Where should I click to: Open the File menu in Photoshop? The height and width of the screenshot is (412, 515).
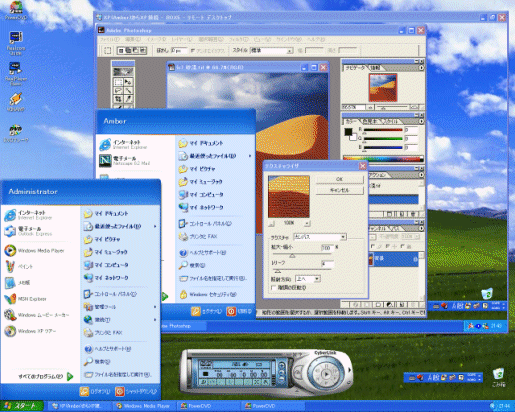click(109, 39)
